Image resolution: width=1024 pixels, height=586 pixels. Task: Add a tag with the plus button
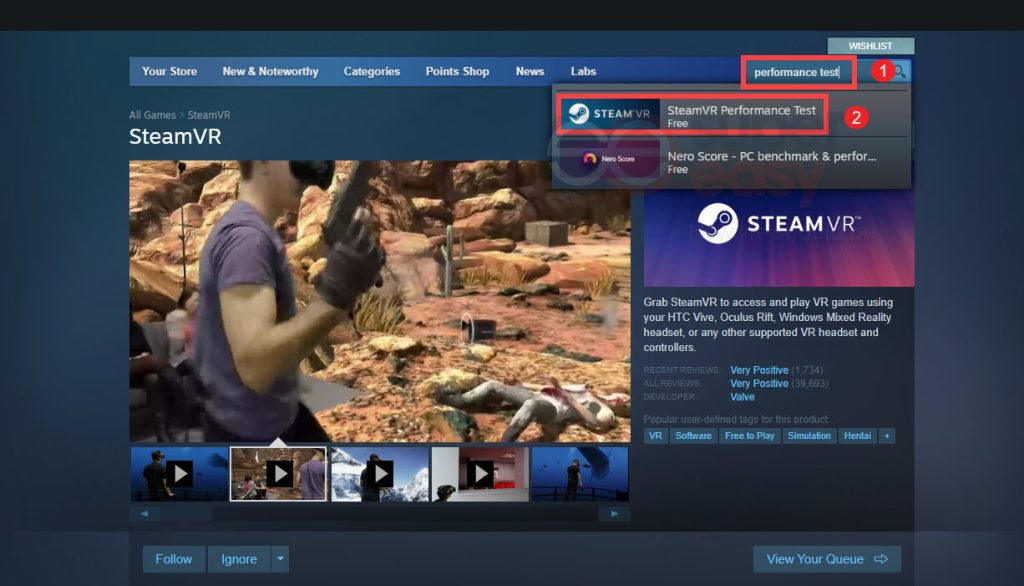tap(886, 436)
